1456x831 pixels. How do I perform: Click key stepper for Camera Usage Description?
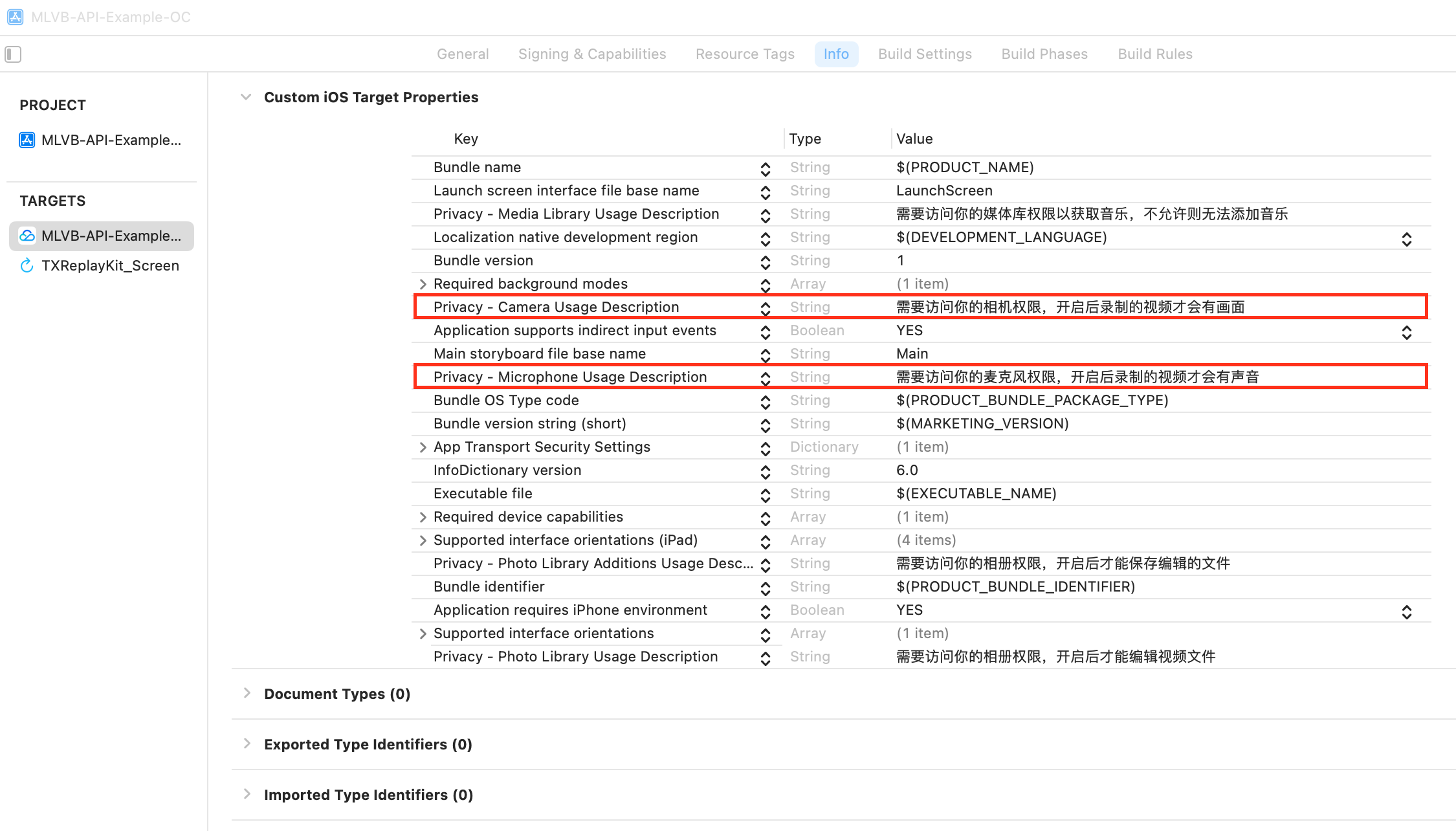pos(766,308)
